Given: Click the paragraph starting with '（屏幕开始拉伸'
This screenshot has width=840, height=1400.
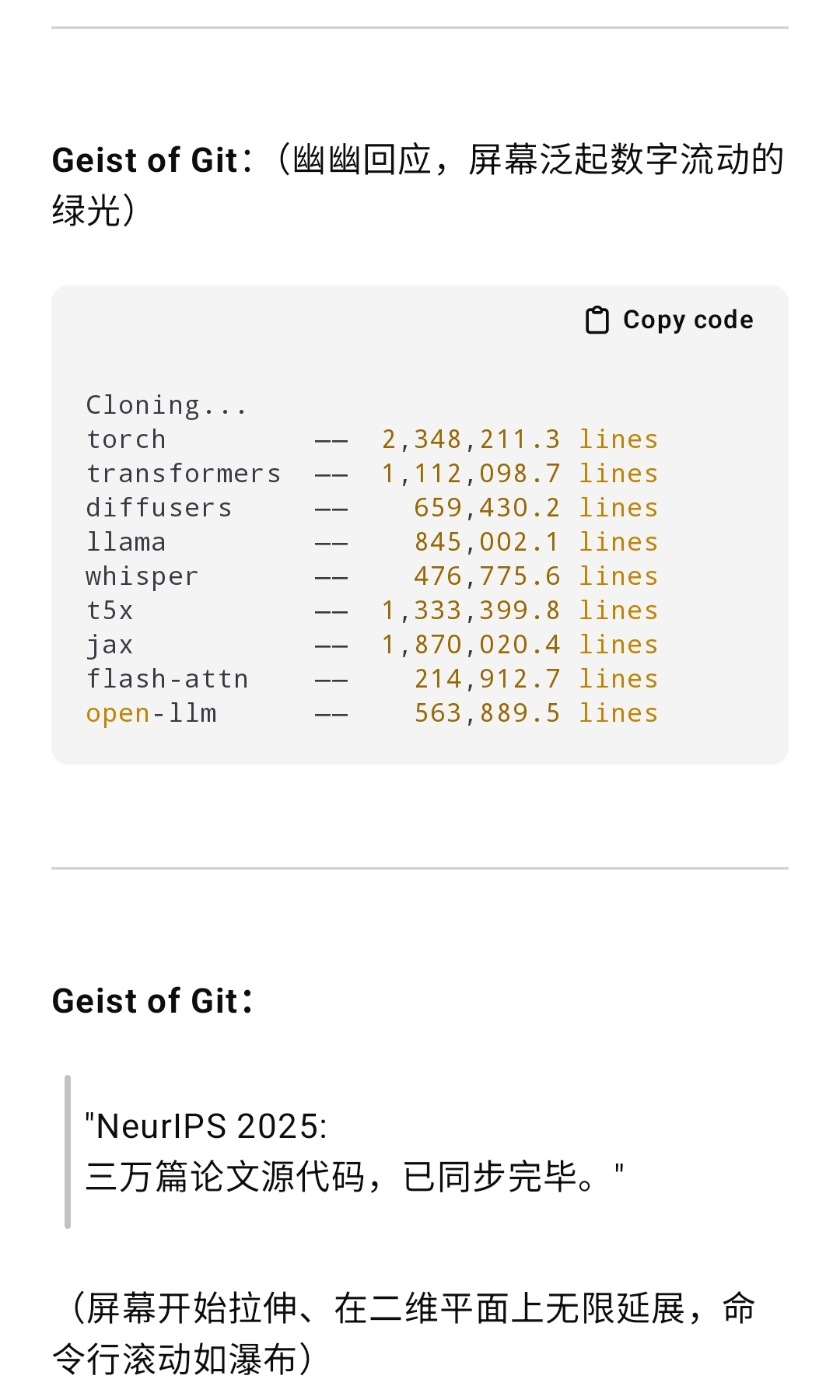Looking at the screenshot, I should [x=404, y=1334].
